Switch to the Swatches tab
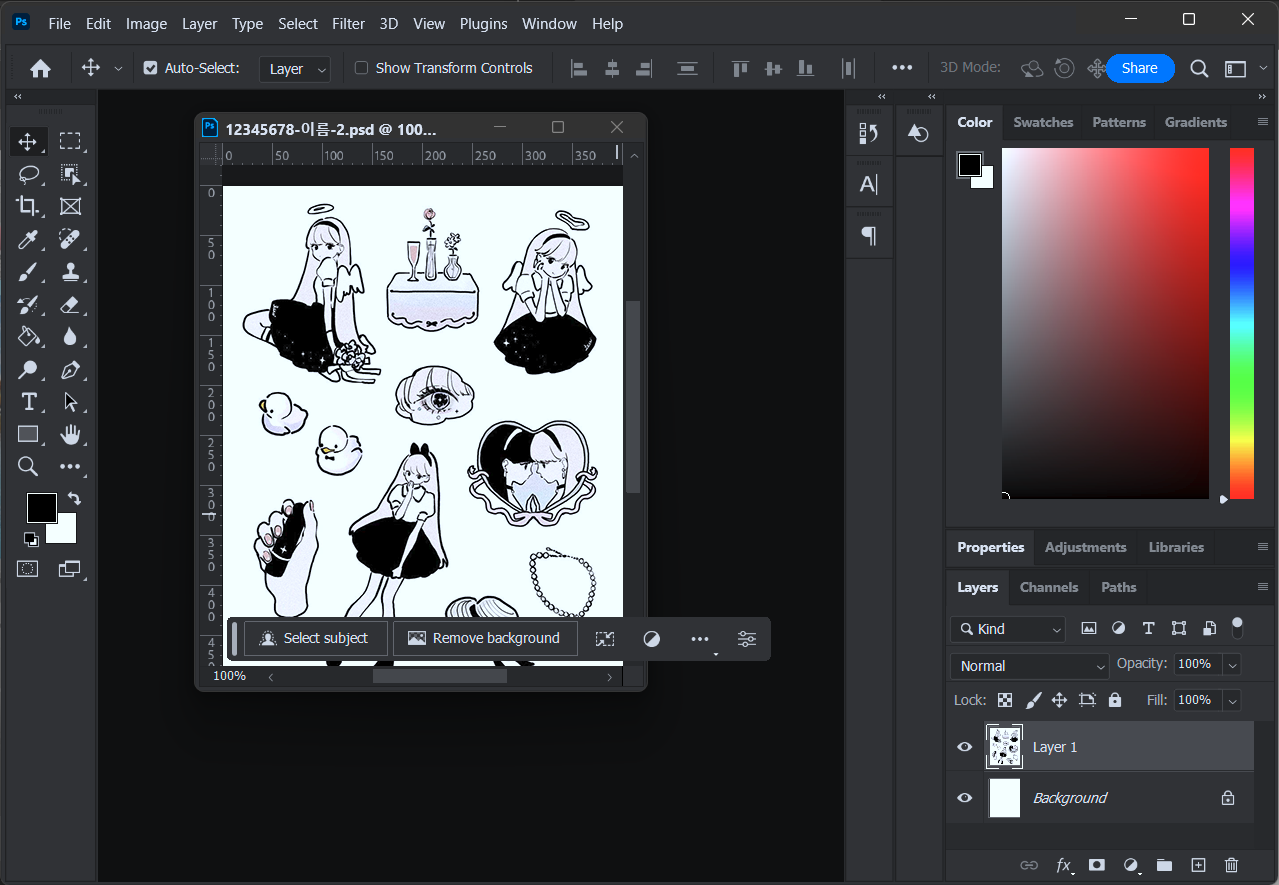Viewport: 1279px width, 885px height. [1043, 122]
